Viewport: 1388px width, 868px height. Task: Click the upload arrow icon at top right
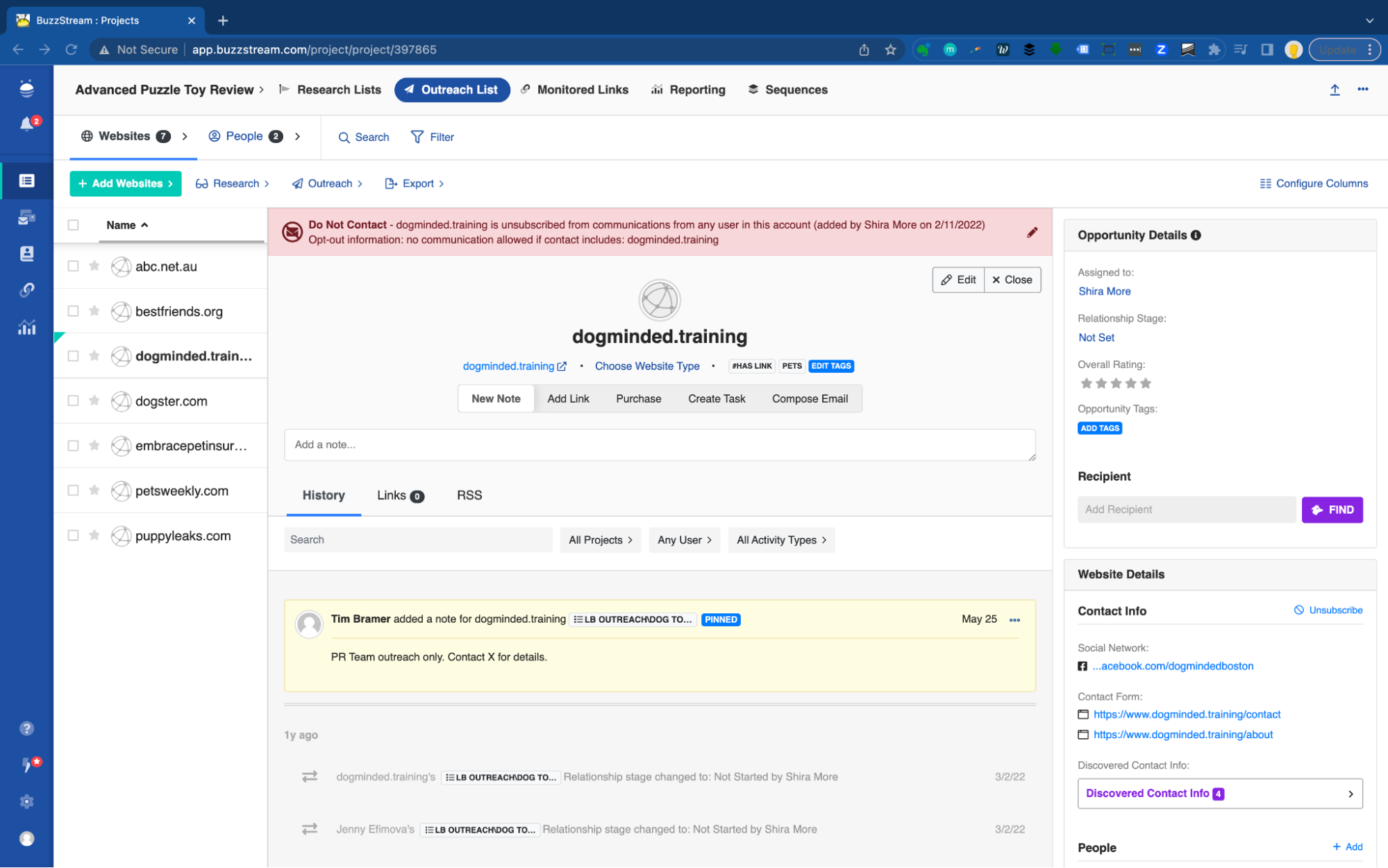(x=1334, y=90)
